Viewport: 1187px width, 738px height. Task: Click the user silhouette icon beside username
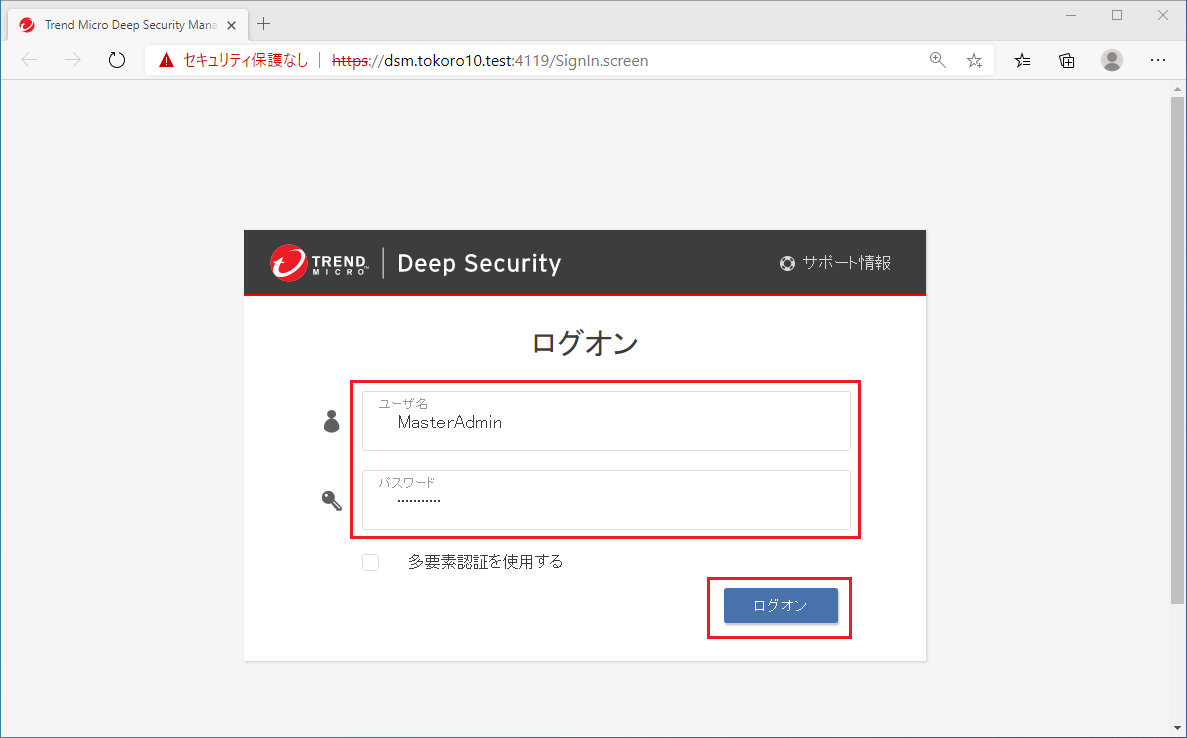coord(332,422)
